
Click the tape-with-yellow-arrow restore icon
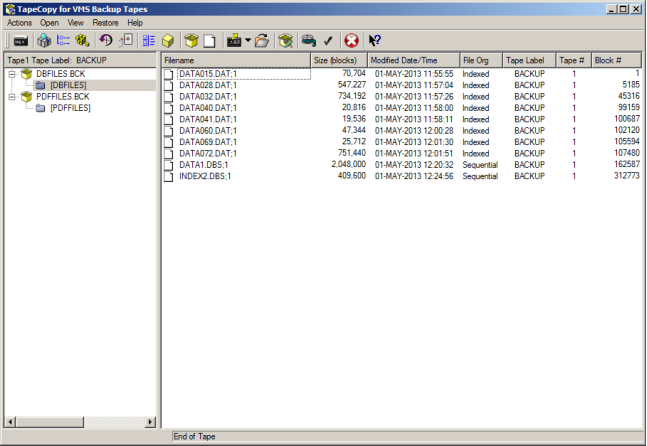click(x=234, y=40)
